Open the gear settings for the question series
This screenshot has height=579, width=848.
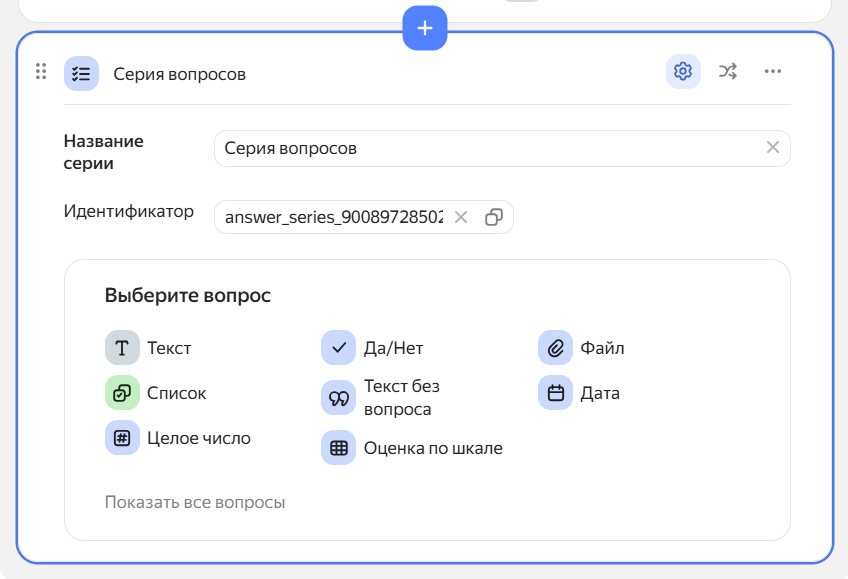click(x=683, y=72)
